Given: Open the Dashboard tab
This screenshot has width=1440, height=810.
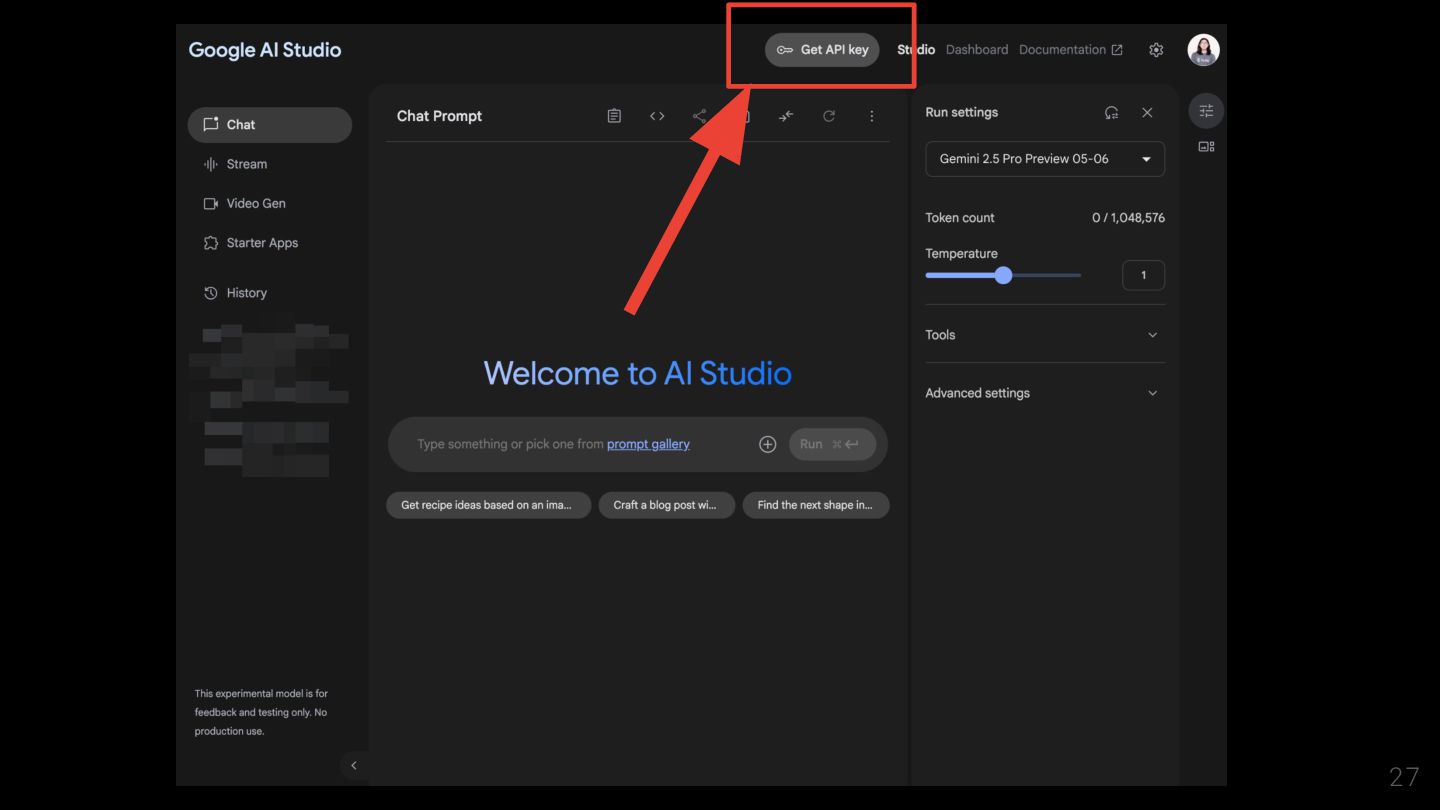Looking at the screenshot, I should pos(977,50).
